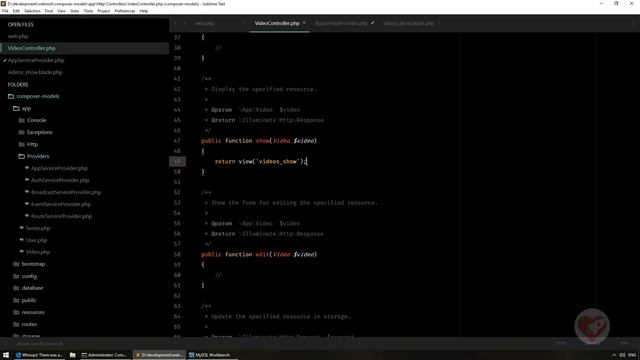Switch to Administrator Command Prompt taskbar window
The image size is (640, 360).
(104, 355)
